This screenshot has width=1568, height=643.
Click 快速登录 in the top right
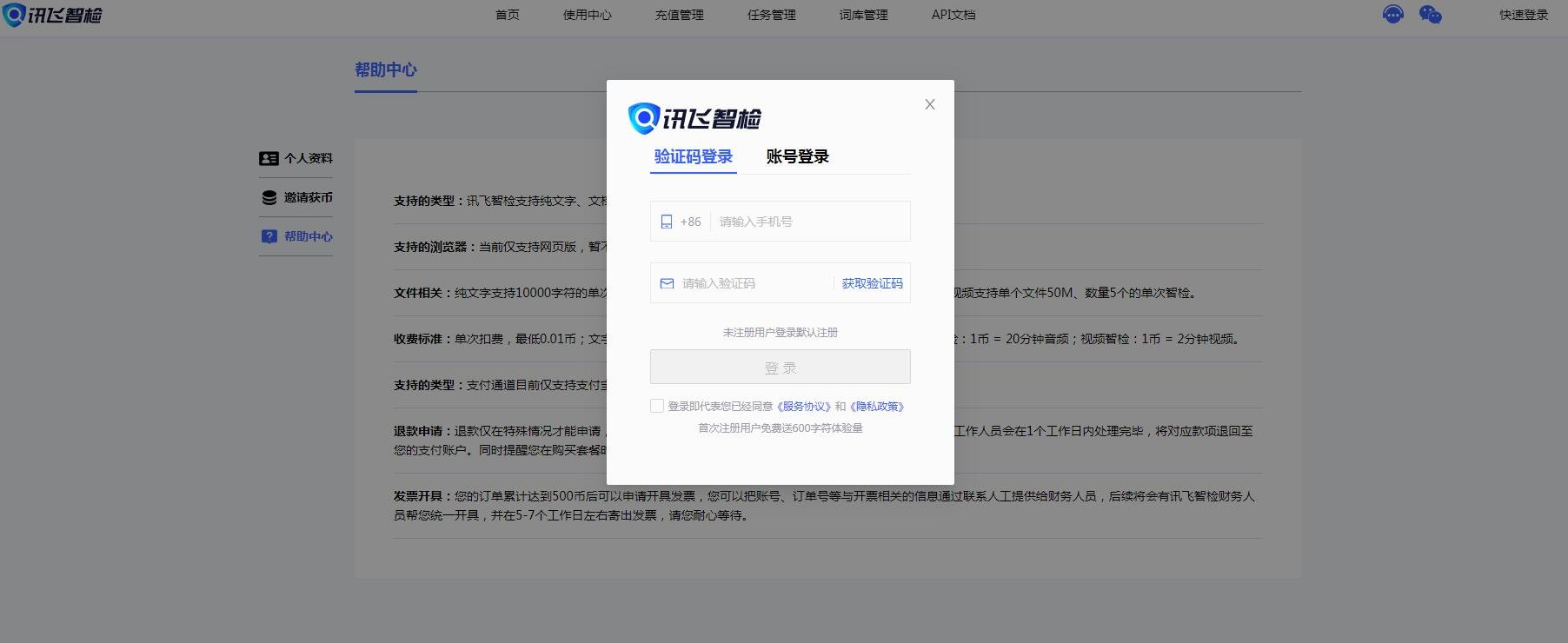[x=1524, y=15]
